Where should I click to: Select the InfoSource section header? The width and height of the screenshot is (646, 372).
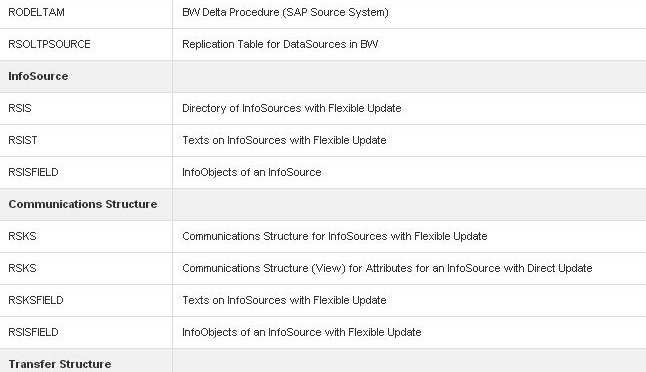coord(38,76)
